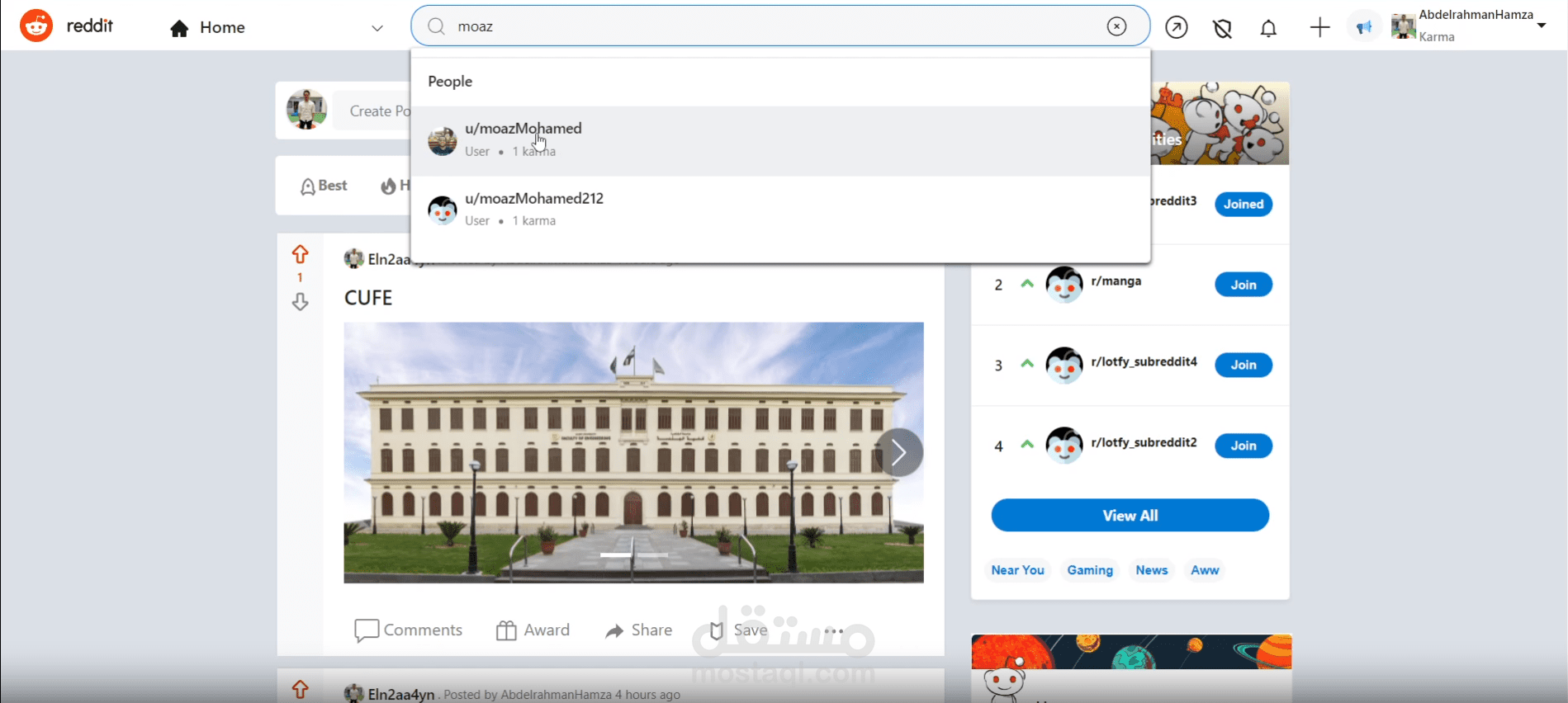The width and height of the screenshot is (1568, 703).
Task: Select the News category chip
Action: pyautogui.click(x=1151, y=570)
